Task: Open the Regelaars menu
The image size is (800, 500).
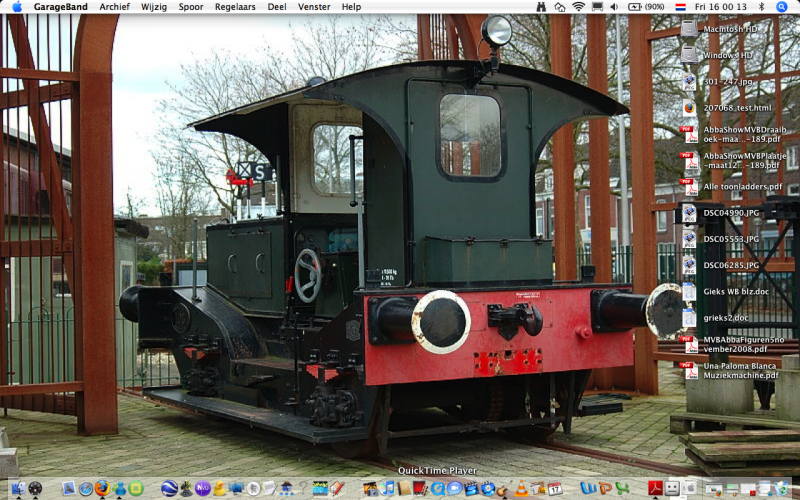Action: point(235,7)
